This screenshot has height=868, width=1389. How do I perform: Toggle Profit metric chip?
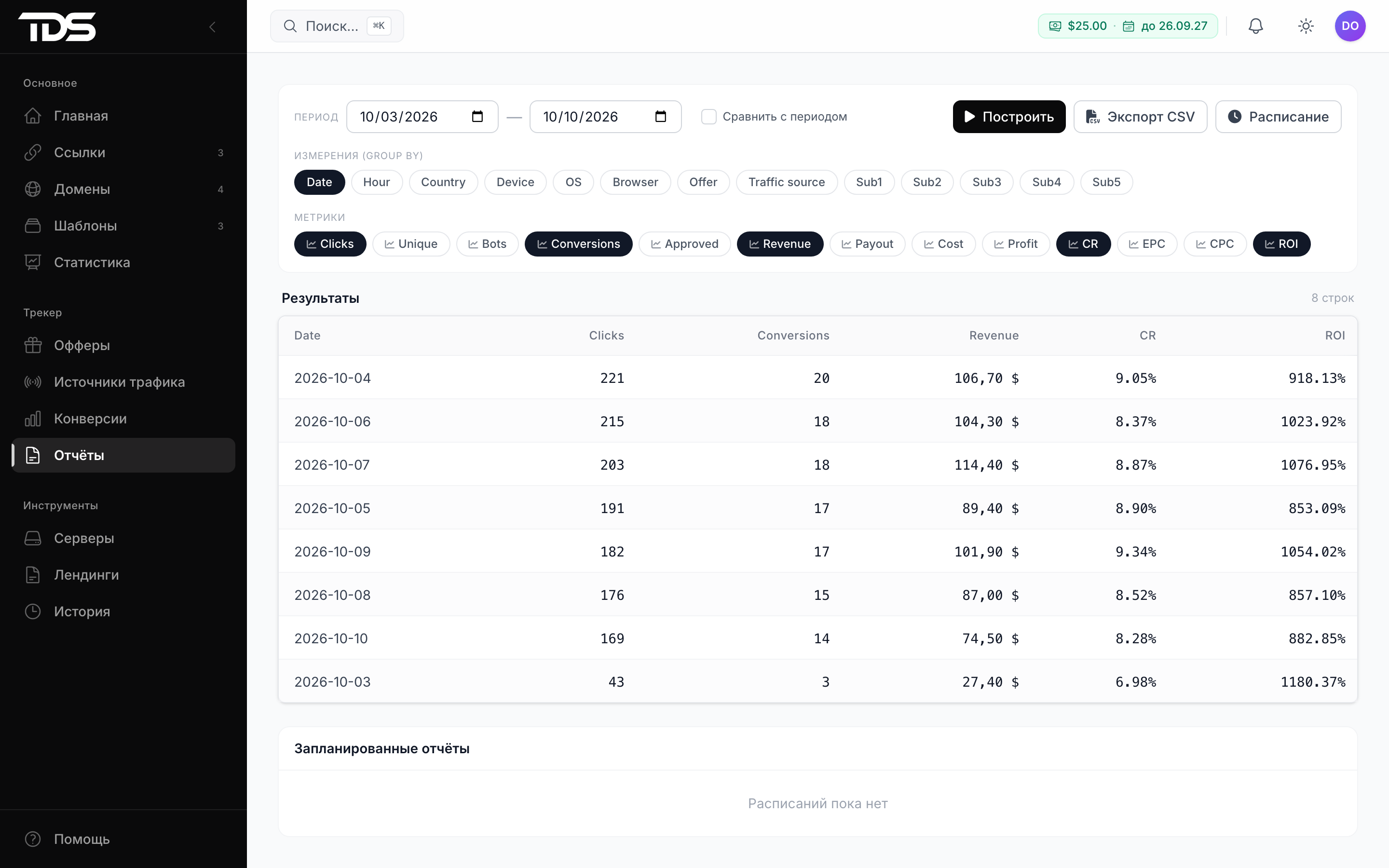coord(1016,244)
